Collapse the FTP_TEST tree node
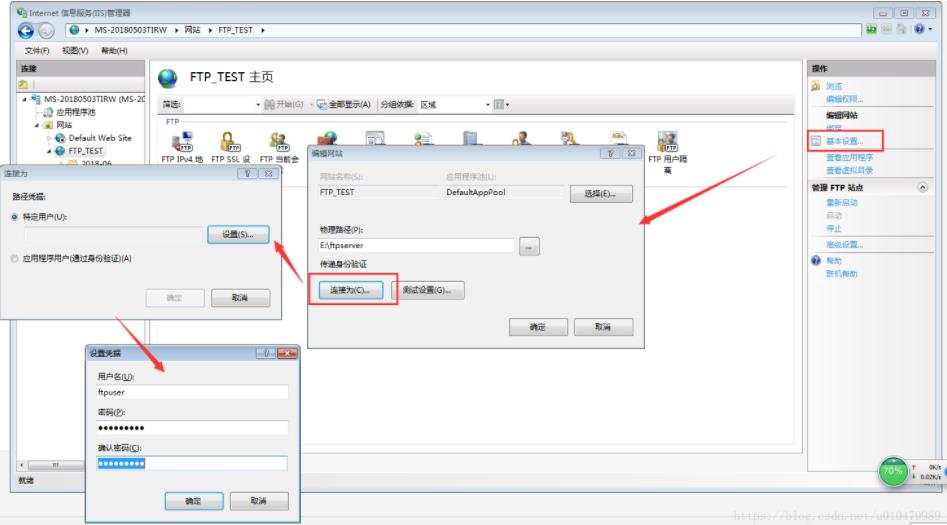 pyautogui.click(x=49, y=151)
